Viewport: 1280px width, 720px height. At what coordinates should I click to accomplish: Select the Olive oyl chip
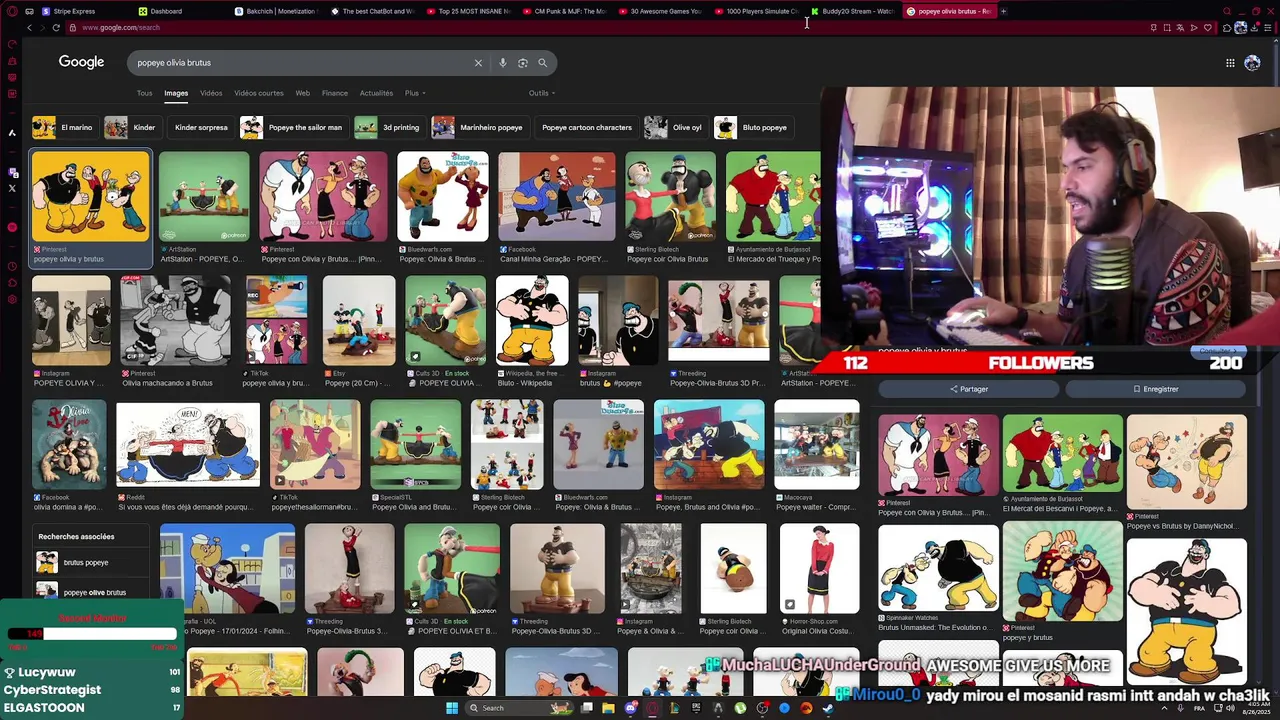click(674, 127)
